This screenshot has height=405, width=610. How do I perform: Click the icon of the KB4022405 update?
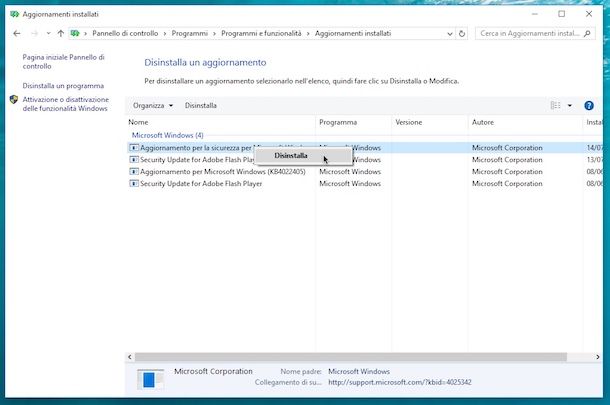[134, 172]
